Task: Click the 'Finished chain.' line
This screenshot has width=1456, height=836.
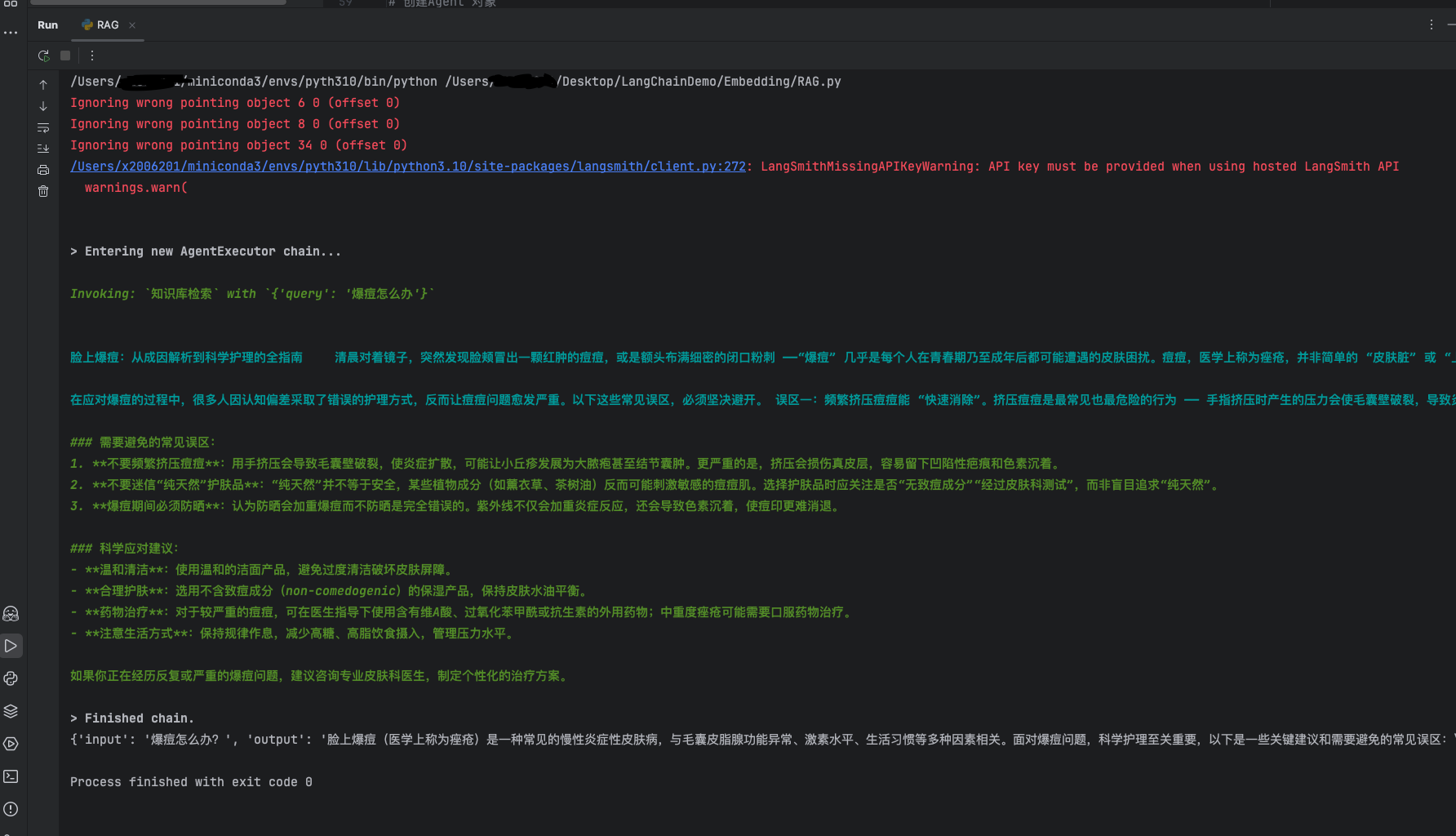Action: click(132, 718)
